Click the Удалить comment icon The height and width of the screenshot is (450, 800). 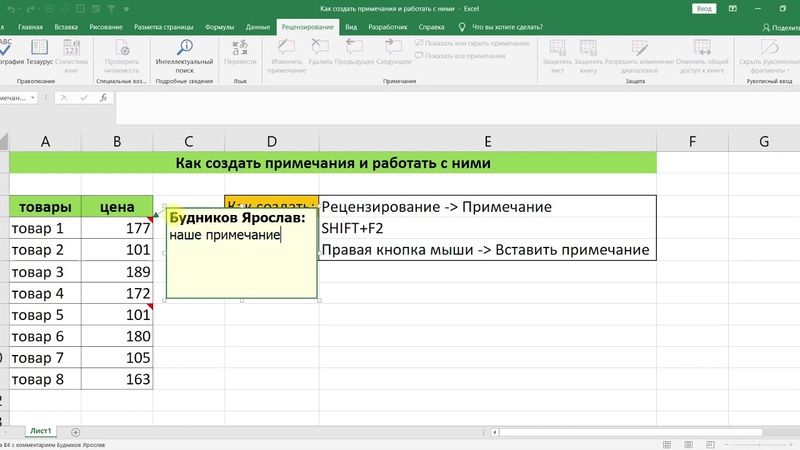pyautogui.click(x=320, y=48)
